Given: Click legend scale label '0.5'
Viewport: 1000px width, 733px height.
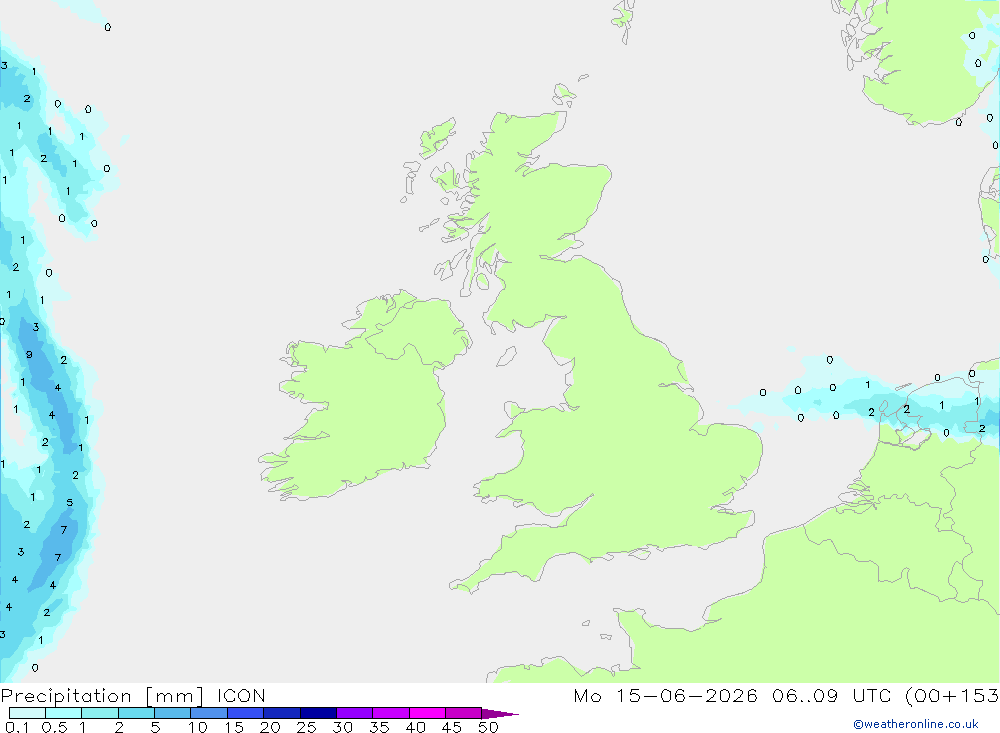Looking at the screenshot, I should [54, 727].
